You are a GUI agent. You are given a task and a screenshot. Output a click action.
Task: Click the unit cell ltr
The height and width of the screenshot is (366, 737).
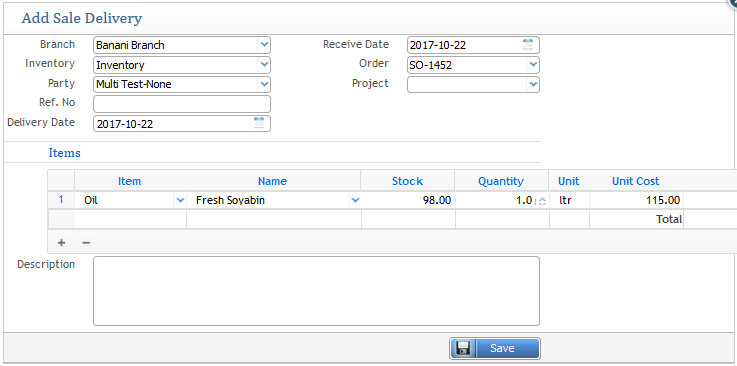pos(565,200)
